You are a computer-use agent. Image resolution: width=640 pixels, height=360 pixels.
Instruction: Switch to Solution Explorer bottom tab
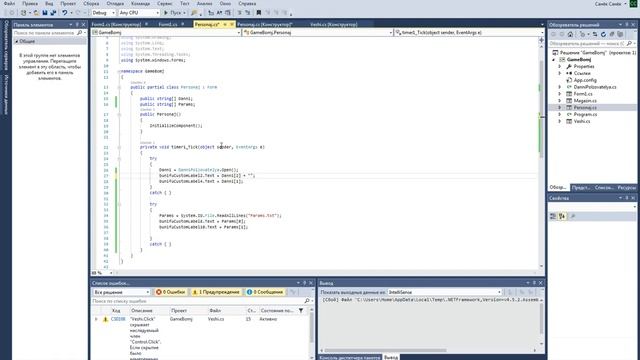558,187
